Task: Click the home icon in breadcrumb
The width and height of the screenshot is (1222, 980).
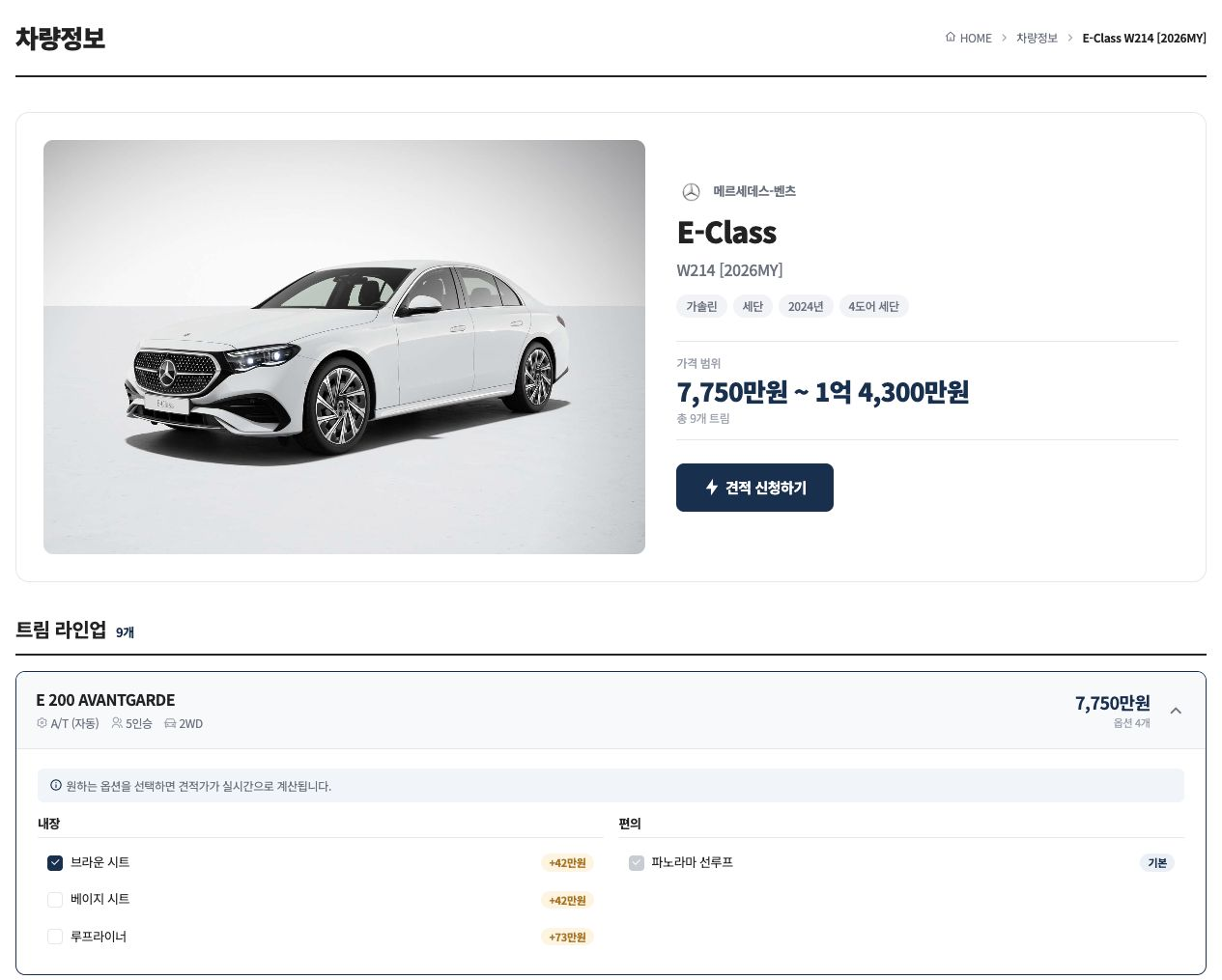Action: [951, 38]
